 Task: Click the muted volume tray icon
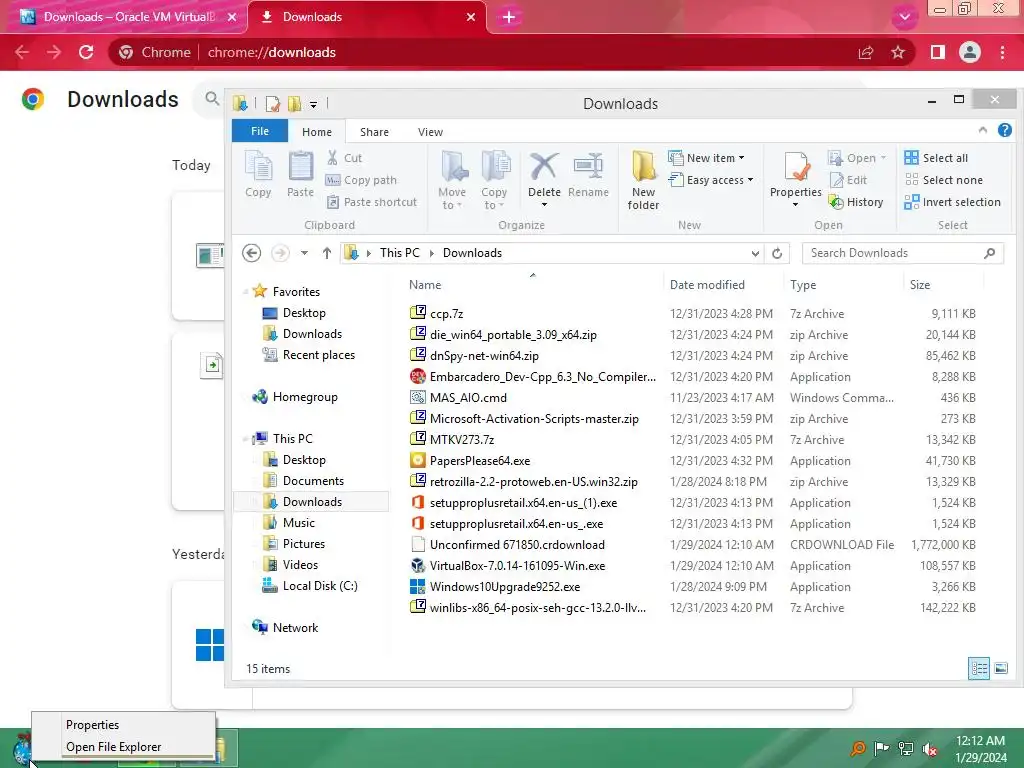click(x=930, y=748)
